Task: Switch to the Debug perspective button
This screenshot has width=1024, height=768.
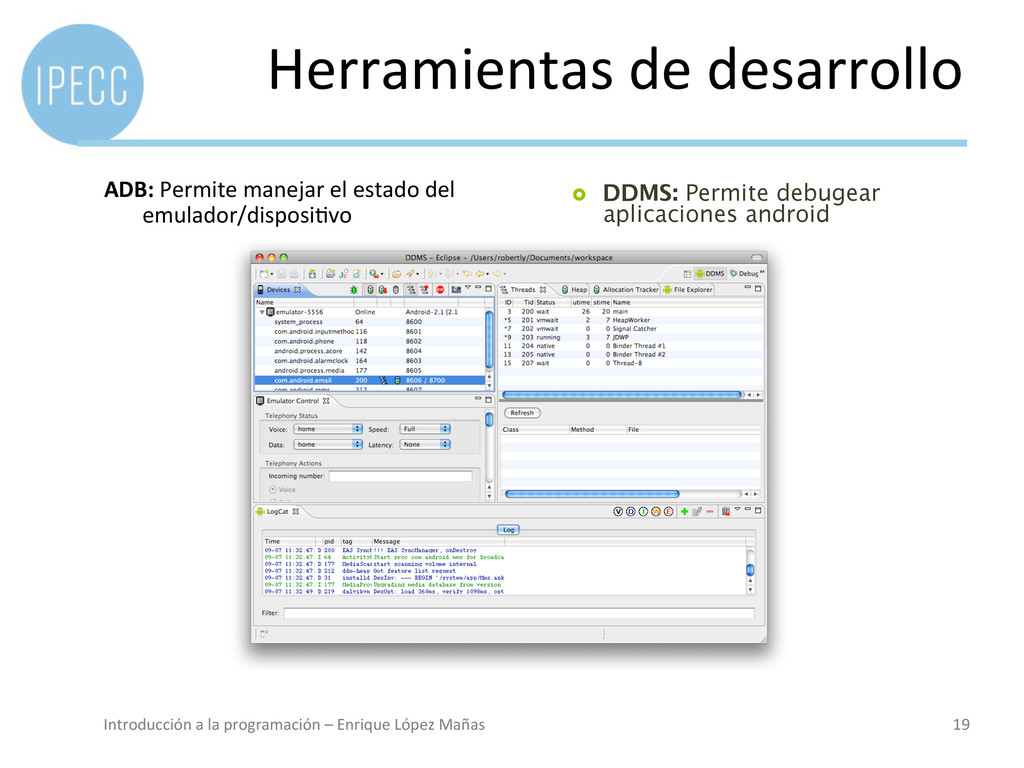Action: [744, 274]
